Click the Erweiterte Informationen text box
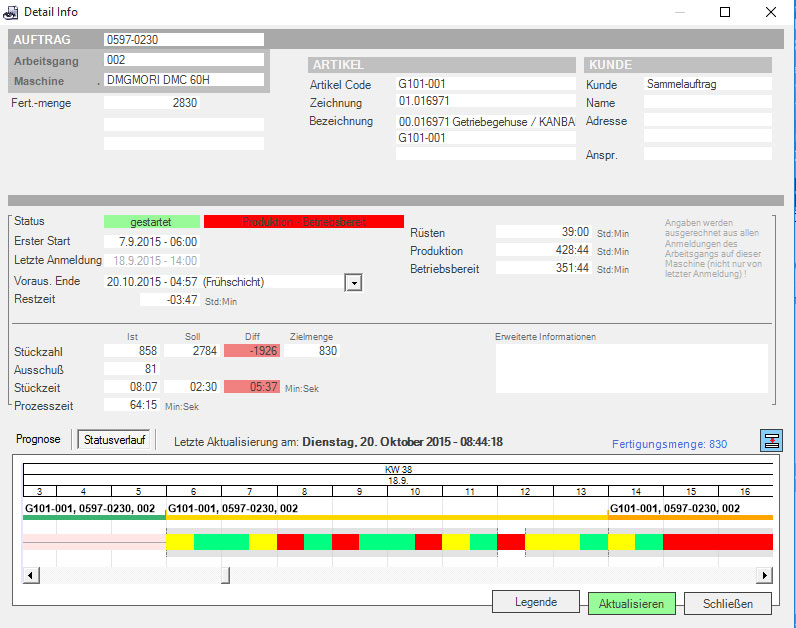Viewport: 796px width, 628px height. point(632,369)
